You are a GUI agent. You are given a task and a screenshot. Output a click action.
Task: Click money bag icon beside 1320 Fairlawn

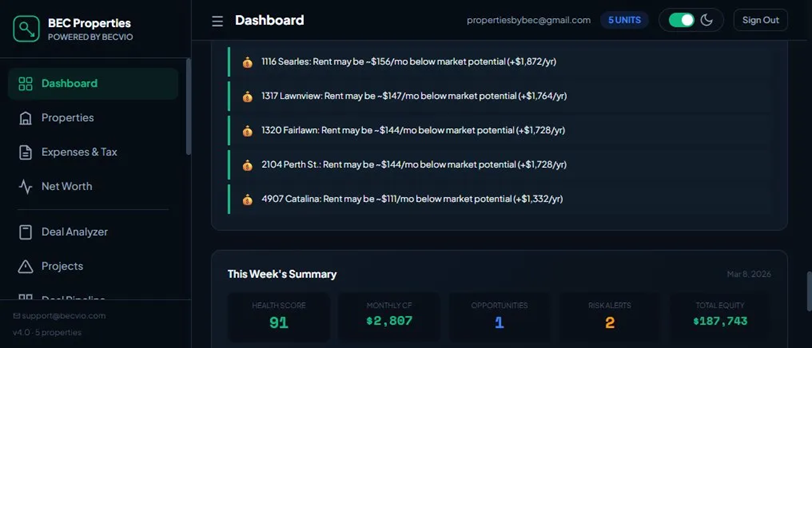(248, 130)
